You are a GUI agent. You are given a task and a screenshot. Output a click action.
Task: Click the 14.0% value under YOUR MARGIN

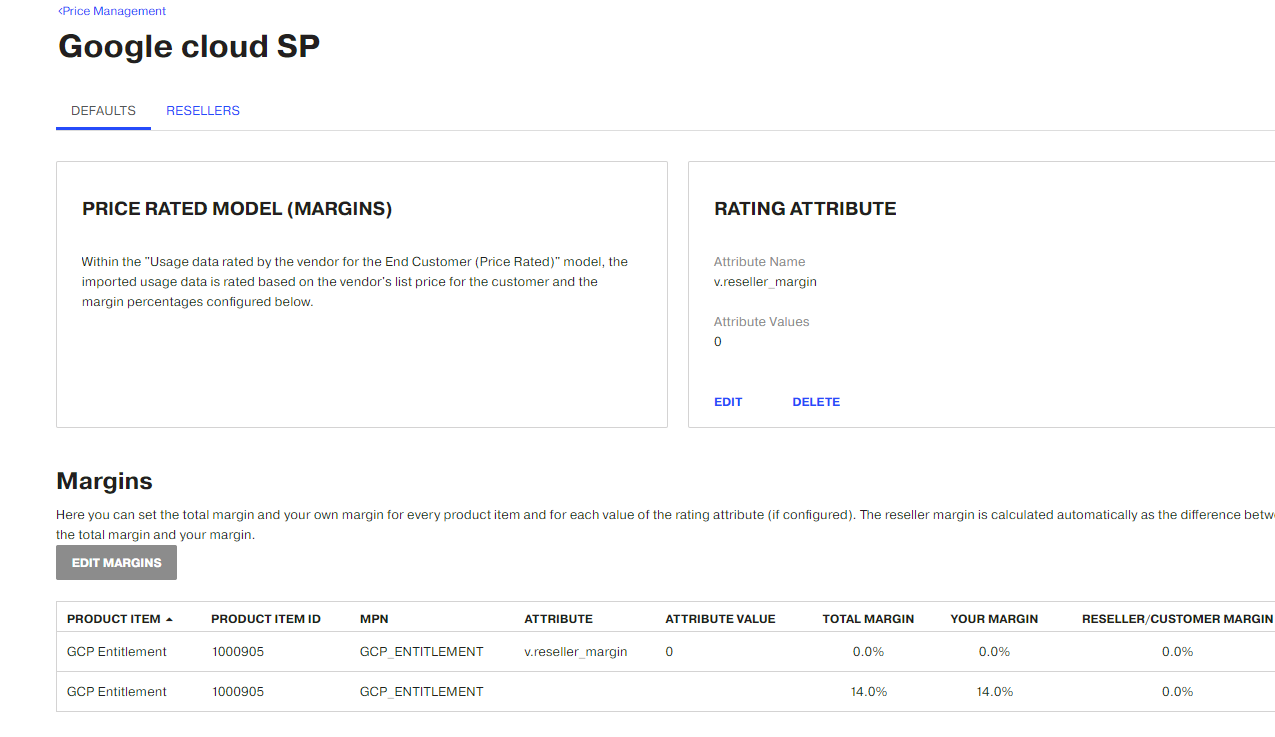tap(995, 692)
